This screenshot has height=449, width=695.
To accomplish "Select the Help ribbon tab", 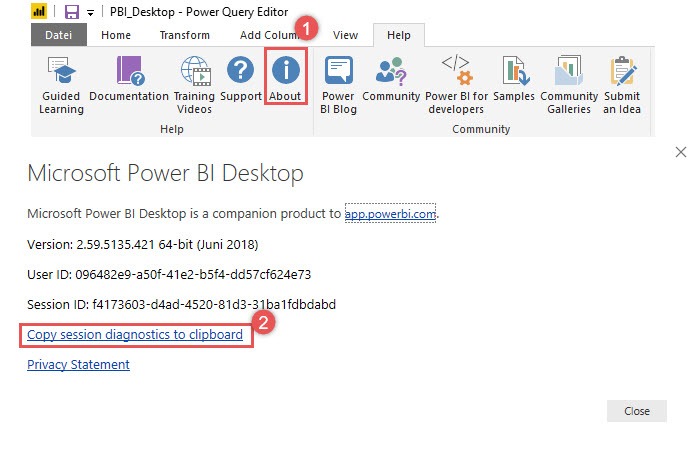I will [398, 35].
